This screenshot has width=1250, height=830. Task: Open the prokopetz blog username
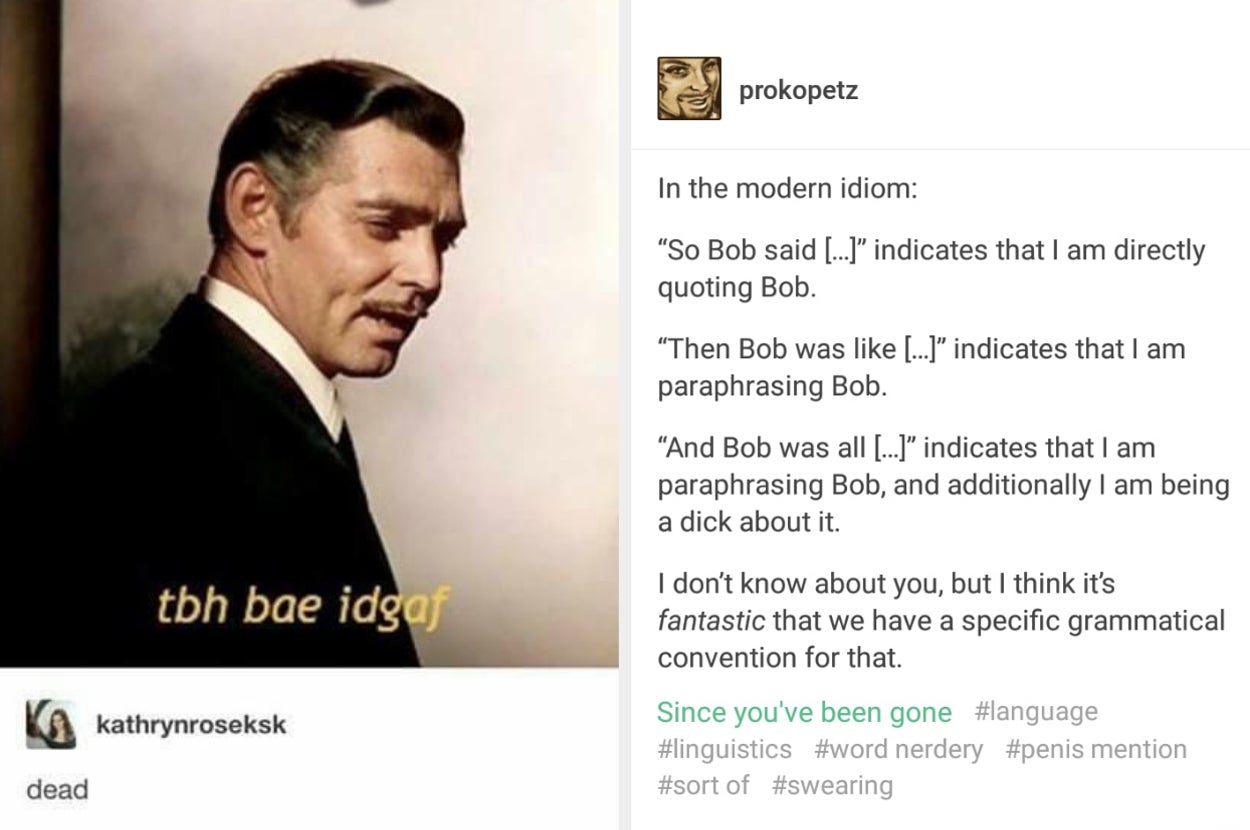tap(798, 91)
